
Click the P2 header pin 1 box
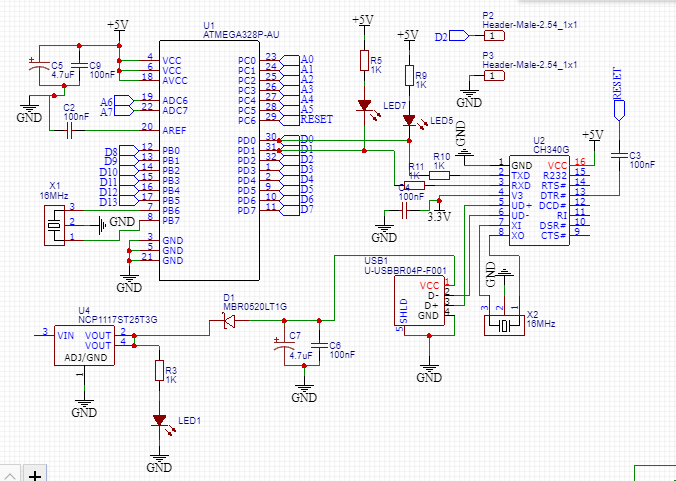[494, 36]
